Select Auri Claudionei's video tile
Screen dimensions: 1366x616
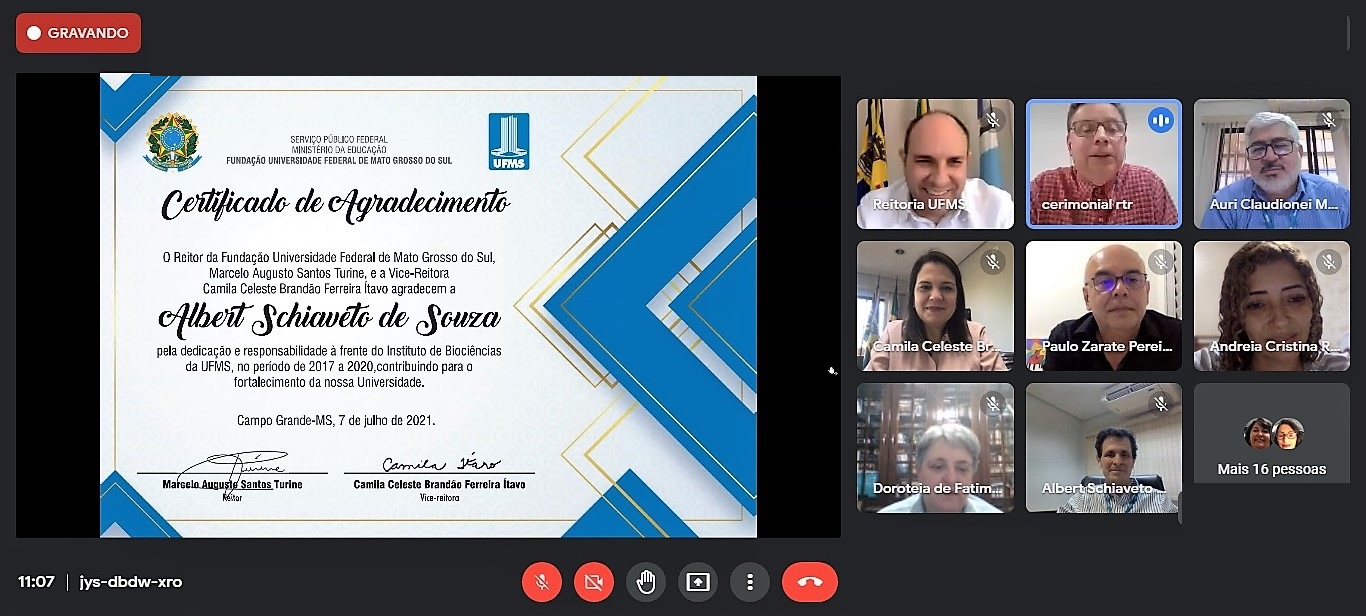coord(1271,164)
